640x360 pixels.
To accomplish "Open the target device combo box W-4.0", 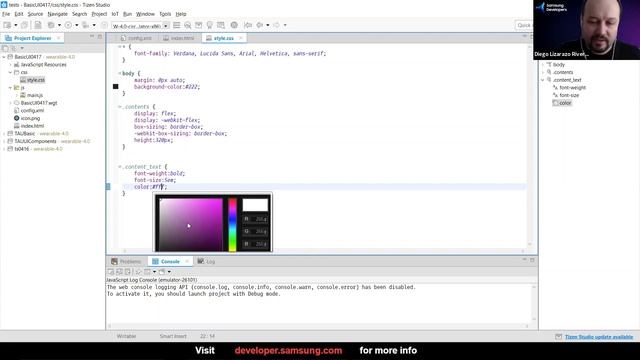I will [140, 26].
